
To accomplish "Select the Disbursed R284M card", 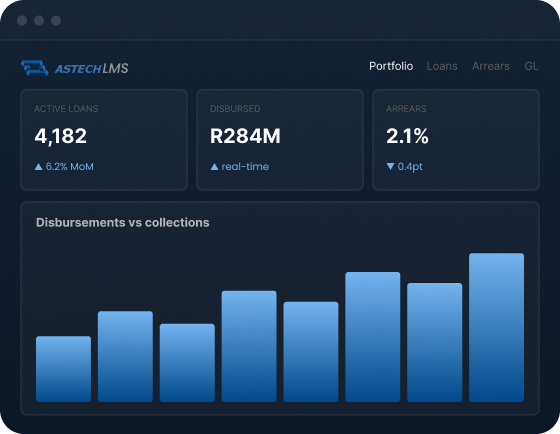I will [x=280, y=140].
